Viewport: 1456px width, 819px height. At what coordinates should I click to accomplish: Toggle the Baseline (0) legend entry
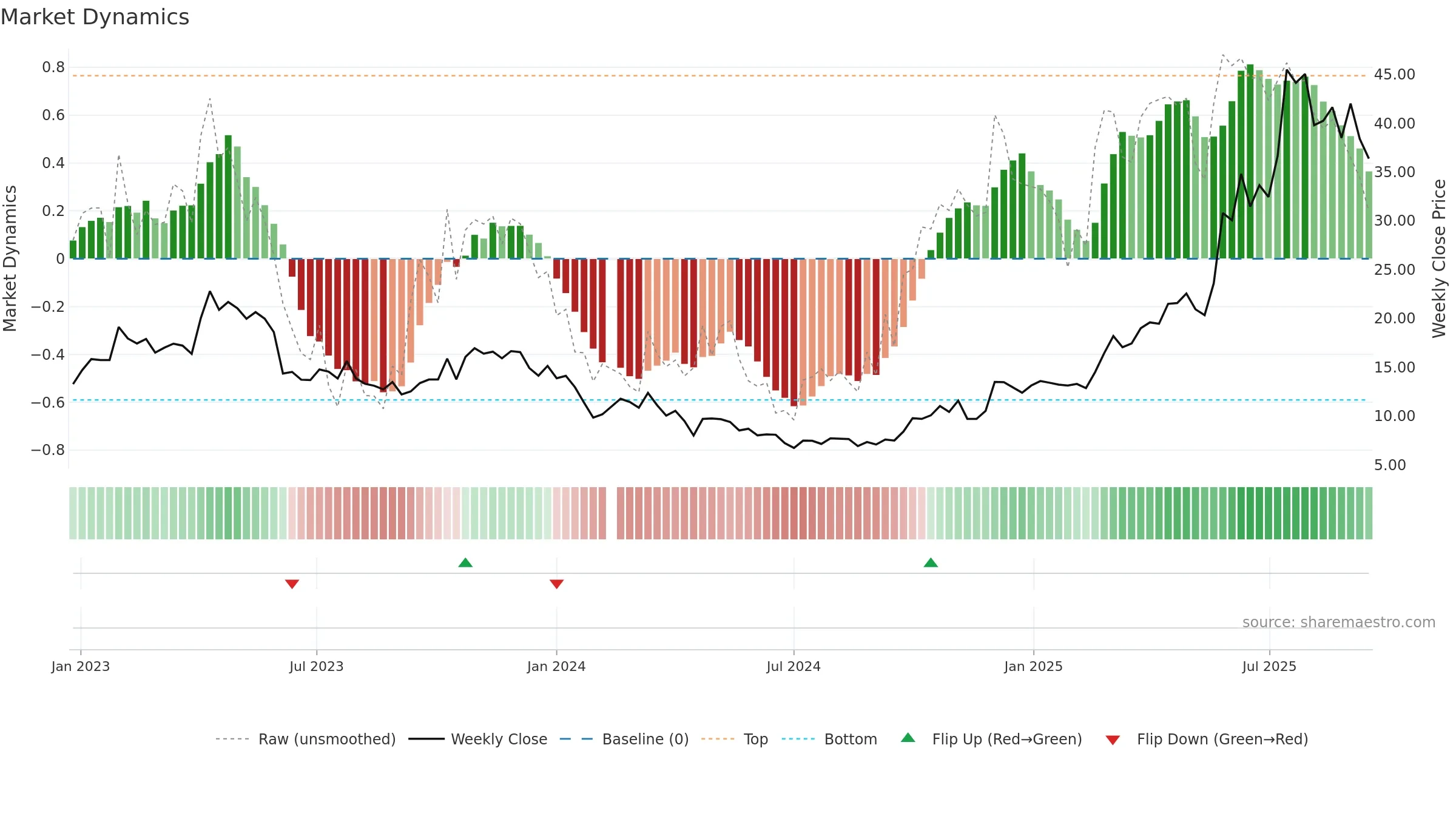(x=624, y=739)
